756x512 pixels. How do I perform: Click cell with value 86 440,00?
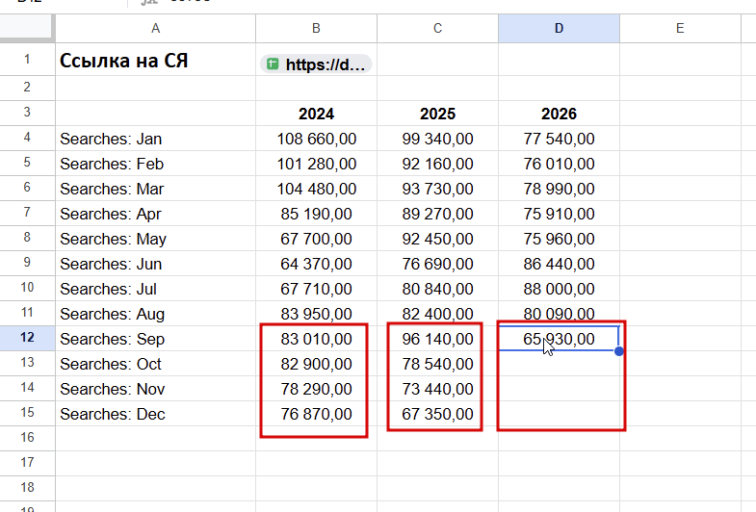[x=559, y=264]
